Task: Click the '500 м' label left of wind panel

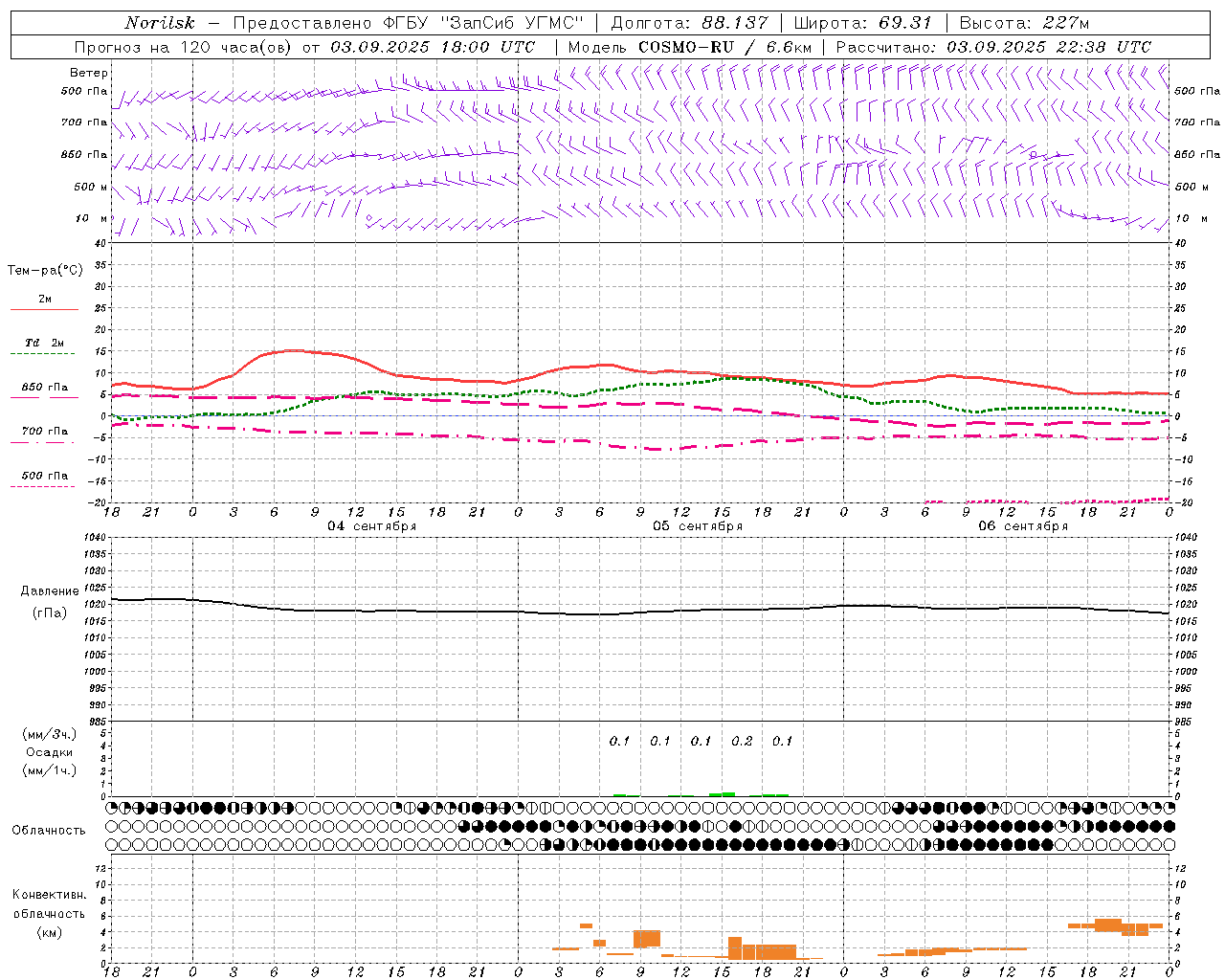Action: (91, 187)
